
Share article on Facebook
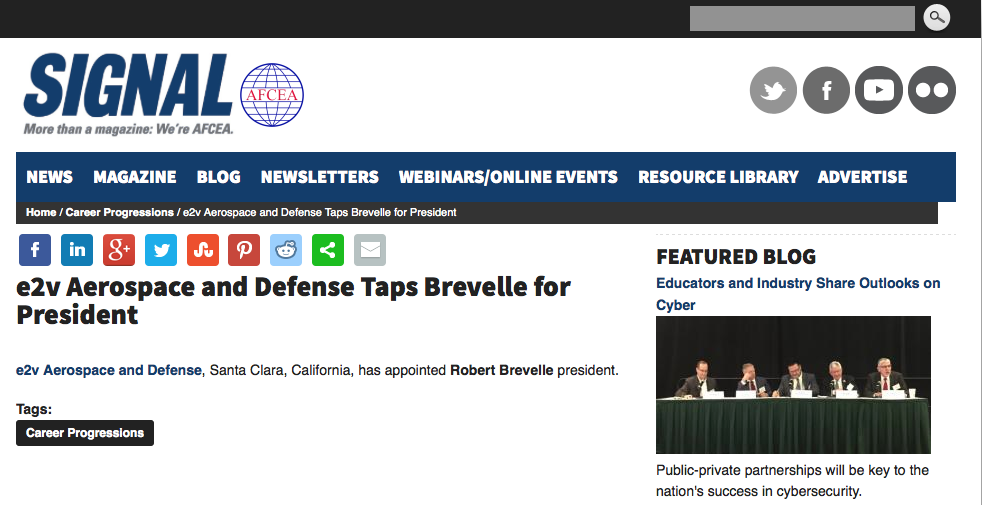point(35,250)
